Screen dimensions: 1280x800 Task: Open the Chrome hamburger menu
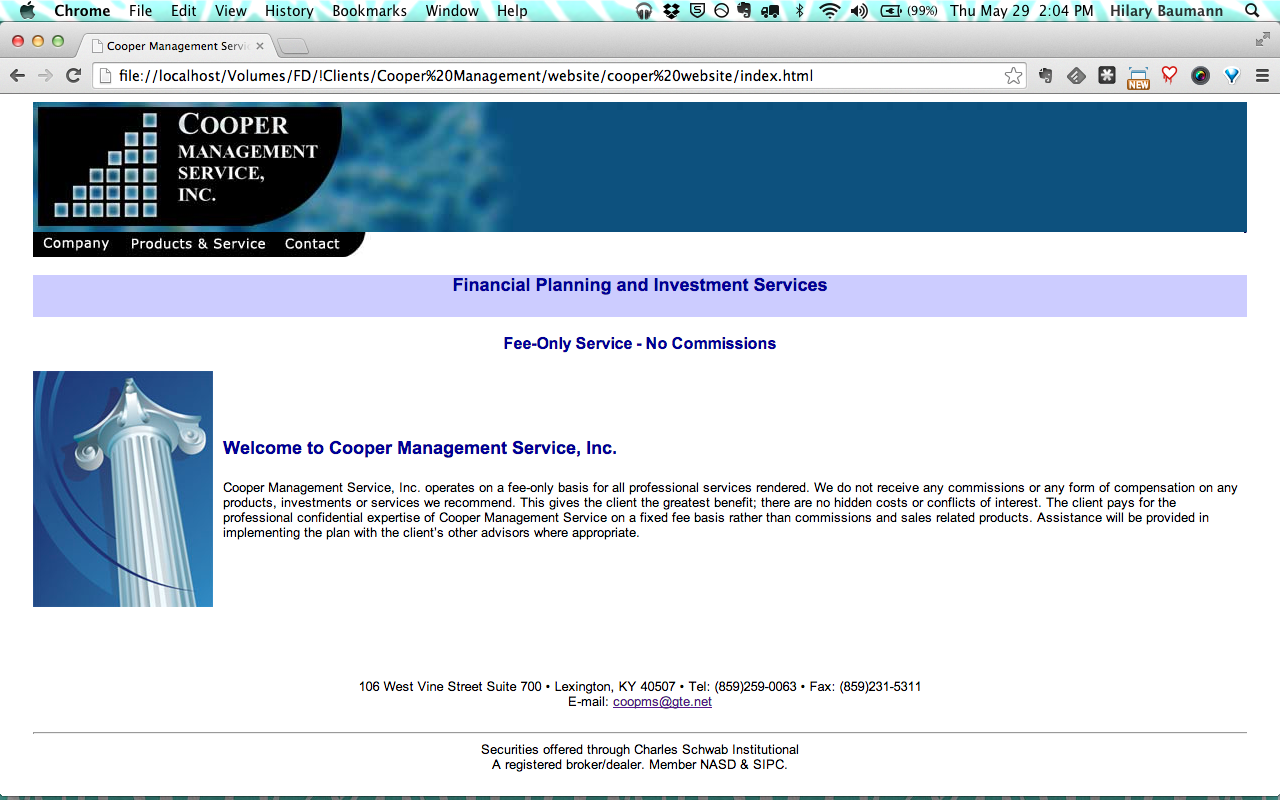pyautogui.click(x=1262, y=76)
